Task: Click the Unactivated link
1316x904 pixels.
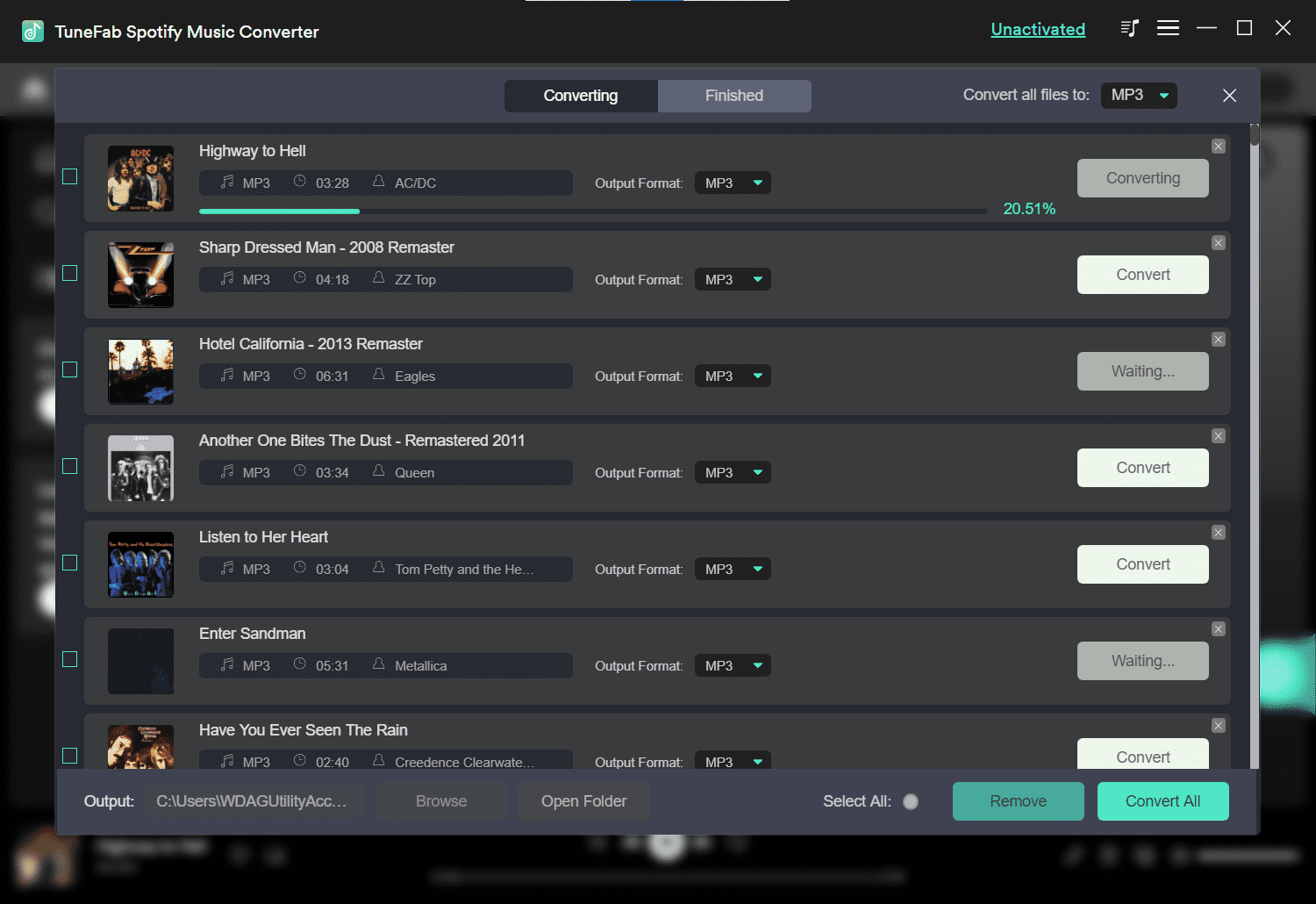Action: click(x=1038, y=29)
